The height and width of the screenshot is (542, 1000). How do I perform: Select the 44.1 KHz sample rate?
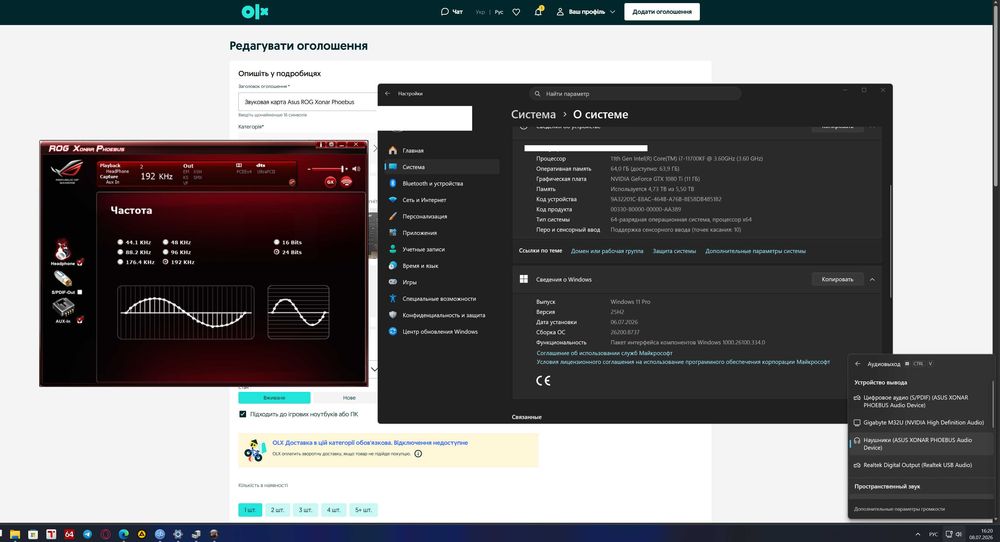pyautogui.click(x=135, y=242)
